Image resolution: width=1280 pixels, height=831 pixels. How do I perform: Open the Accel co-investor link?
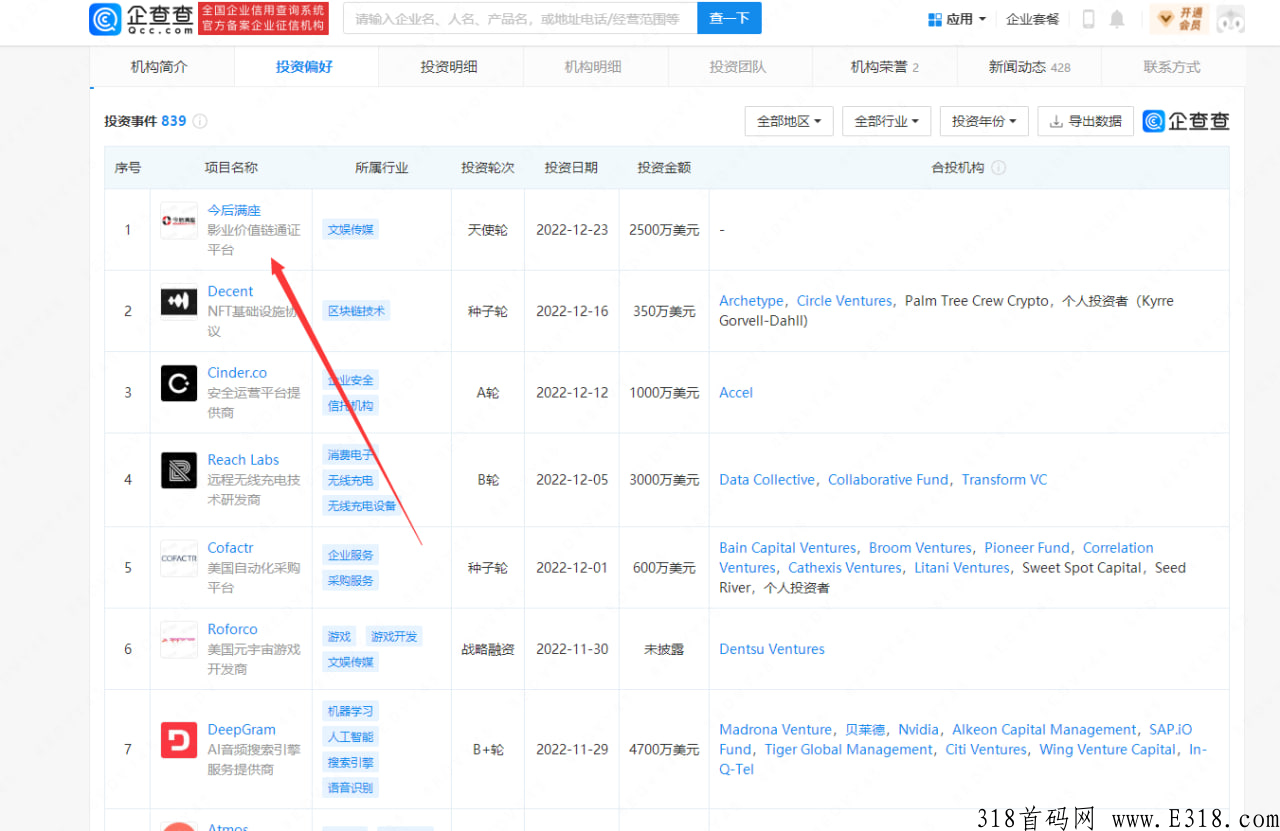point(736,393)
